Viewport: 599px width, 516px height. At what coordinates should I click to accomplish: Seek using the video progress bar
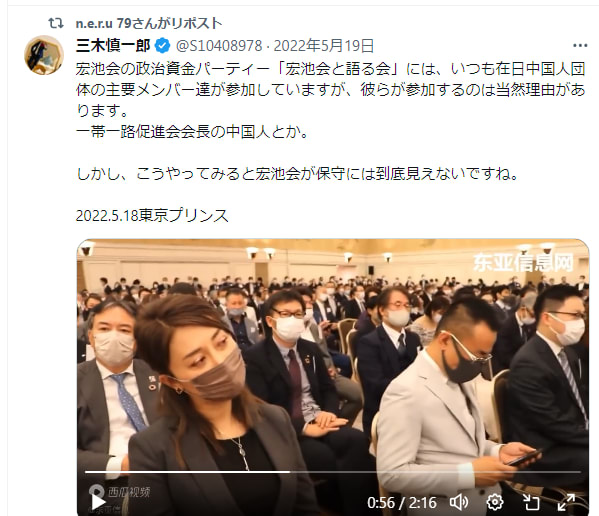pos(332,472)
